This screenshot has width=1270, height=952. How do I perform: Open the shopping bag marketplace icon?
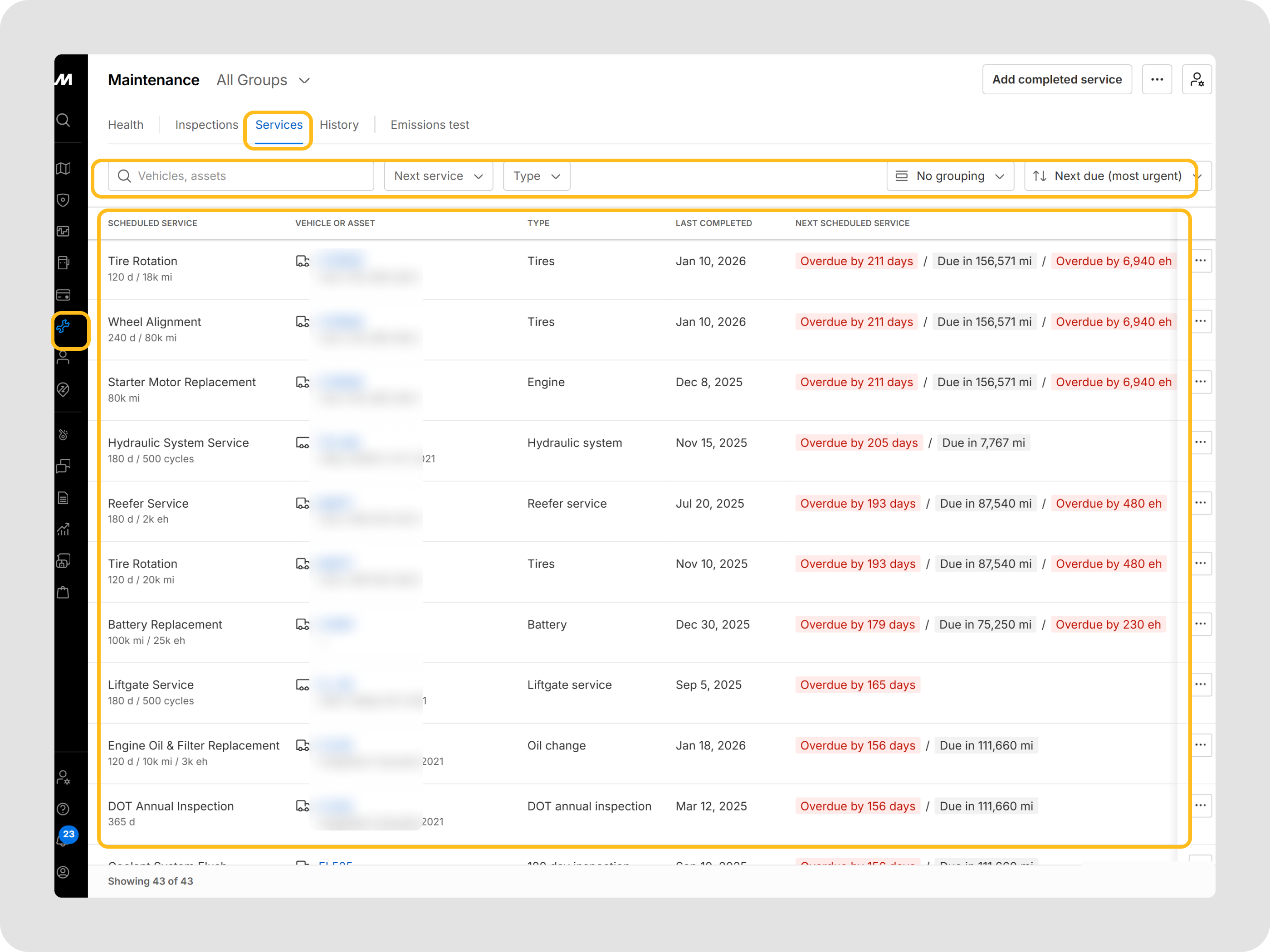coord(63,592)
